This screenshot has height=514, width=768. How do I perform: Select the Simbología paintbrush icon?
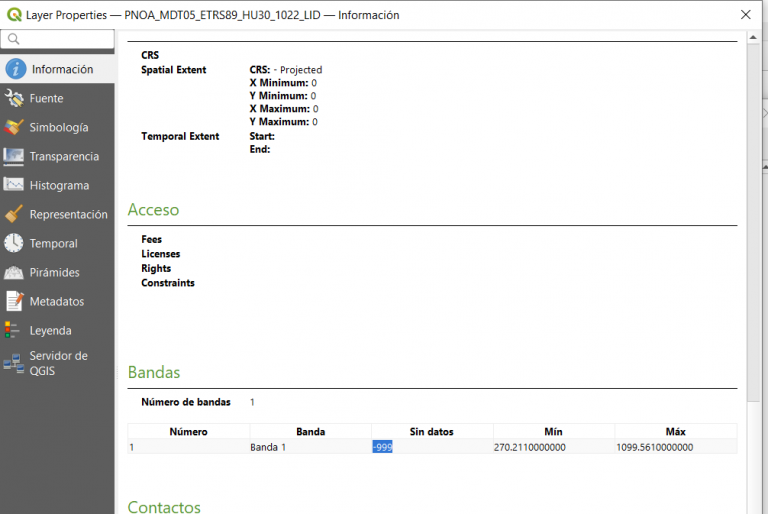(14, 127)
